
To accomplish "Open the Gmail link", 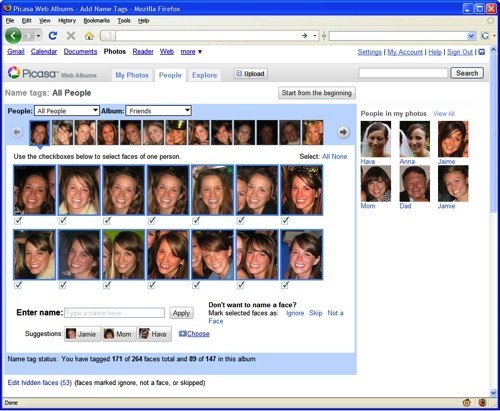I will click(16, 51).
